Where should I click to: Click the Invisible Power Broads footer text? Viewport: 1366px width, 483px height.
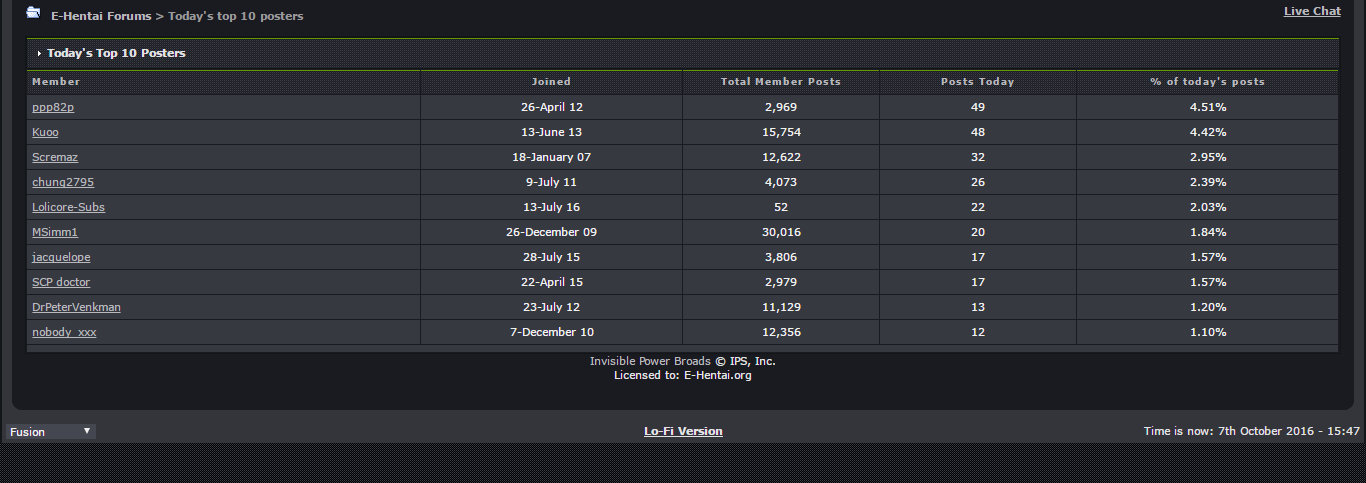(x=650, y=361)
